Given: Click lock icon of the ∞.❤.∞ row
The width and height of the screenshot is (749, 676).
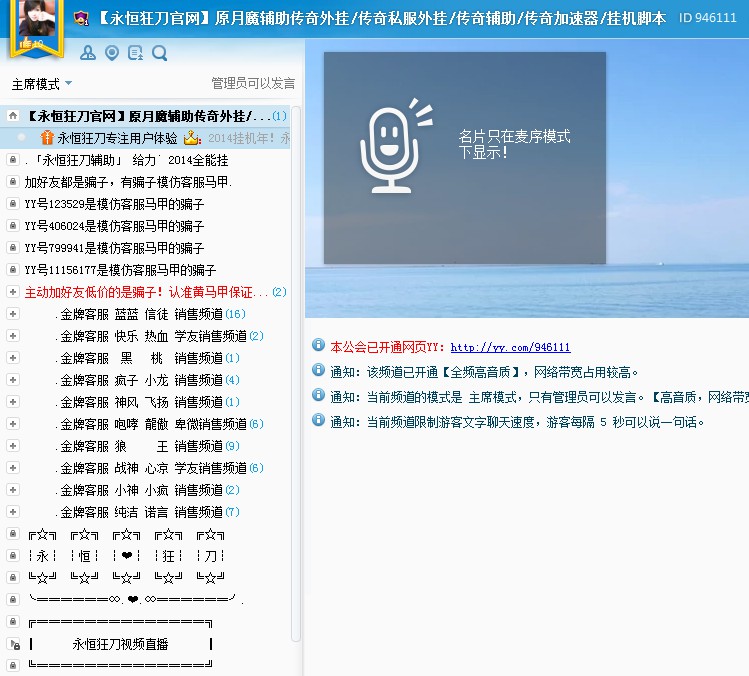Looking at the screenshot, I should [13, 599].
